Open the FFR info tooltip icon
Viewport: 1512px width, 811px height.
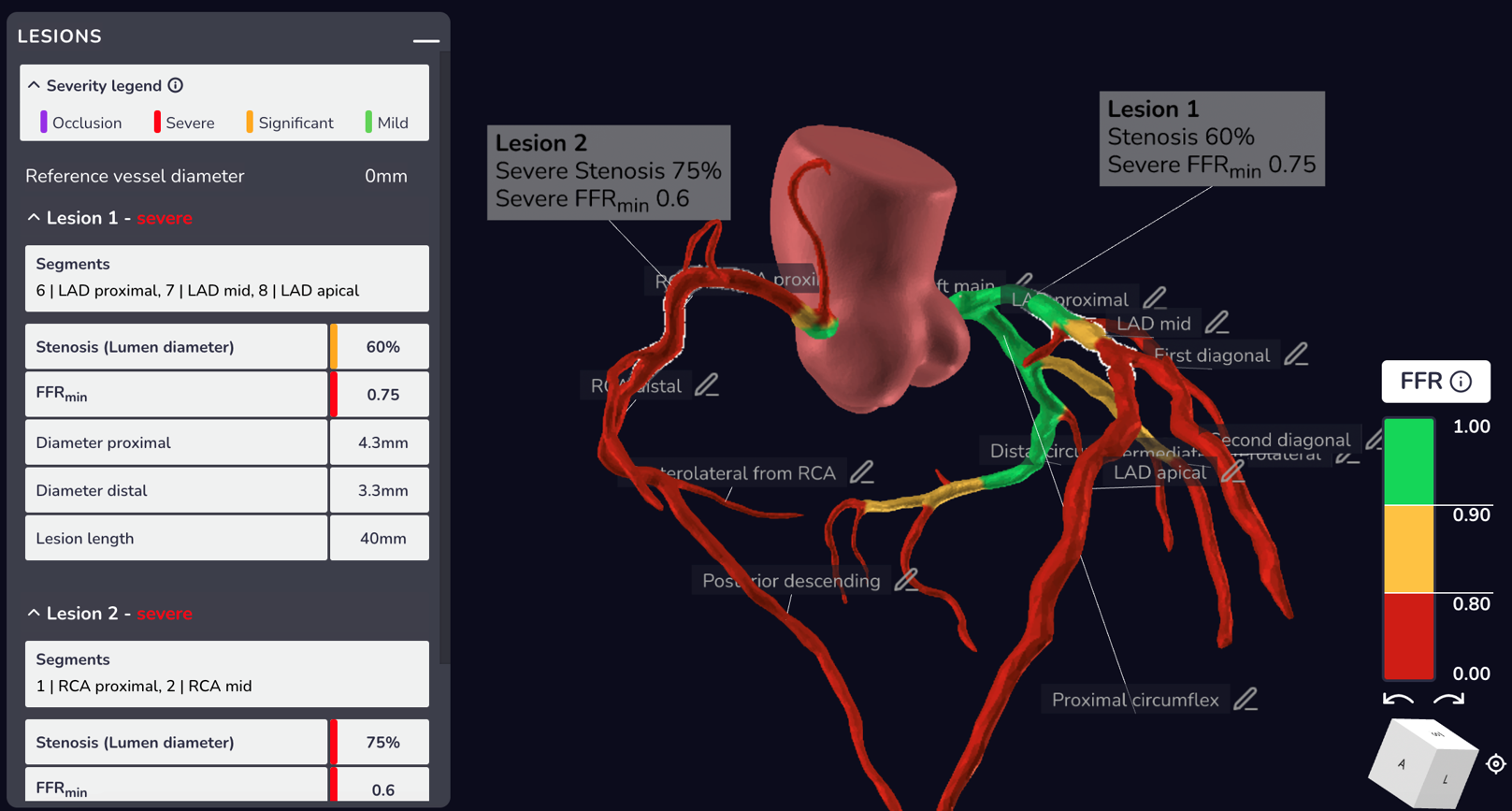(1461, 382)
